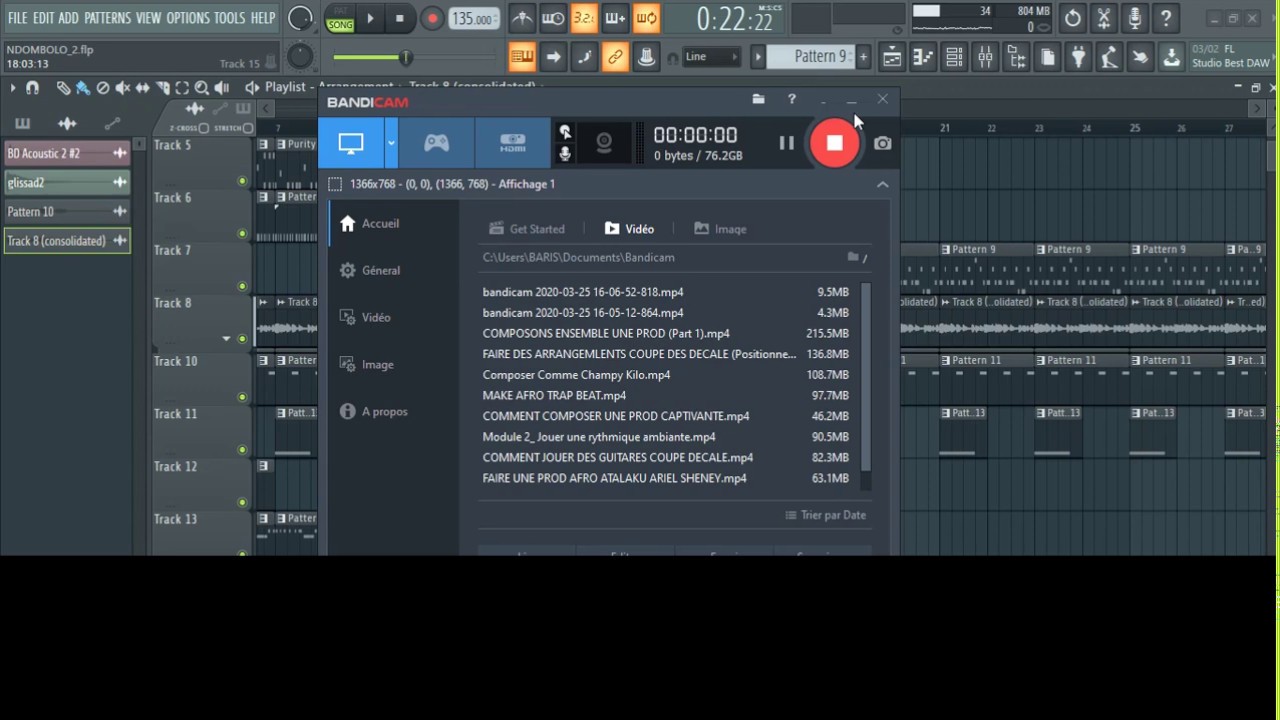Screen dimensions: 1280x720
Task: Open the Line snap dropdown
Action: click(710, 57)
